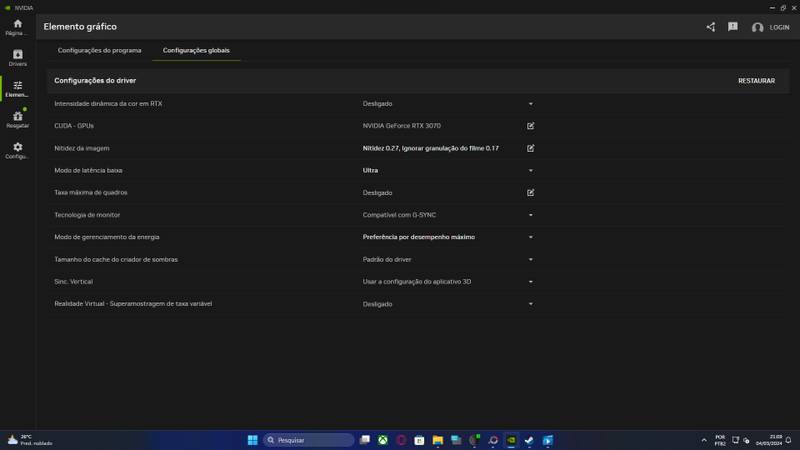Image resolution: width=800 pixels, height=450 pixels.
Task: Expand Tamanho do cache do criador de sombras dropdown
Action: (531, 259)
